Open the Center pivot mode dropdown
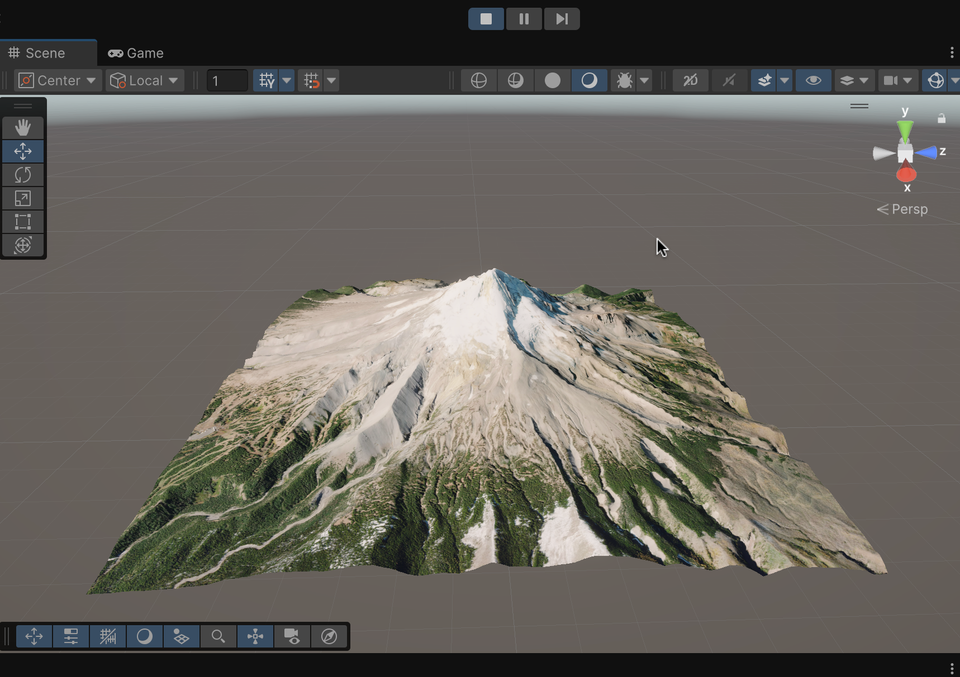 (x=58, y=81)
